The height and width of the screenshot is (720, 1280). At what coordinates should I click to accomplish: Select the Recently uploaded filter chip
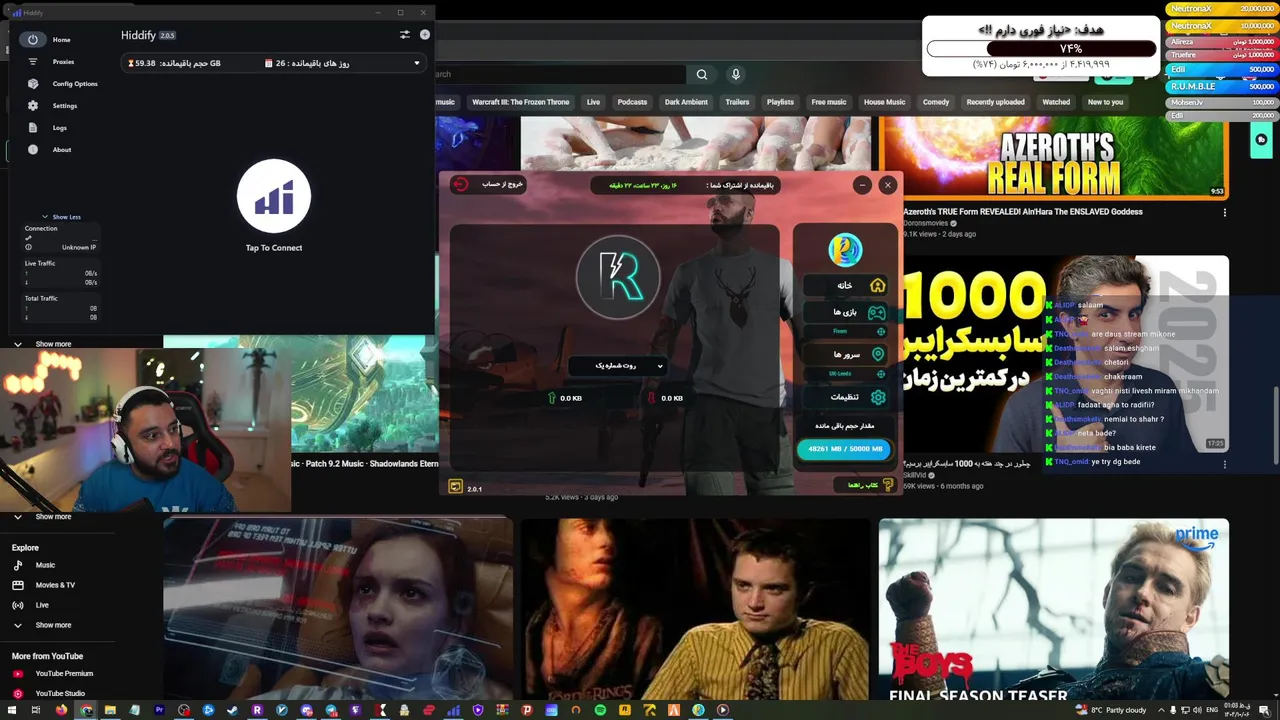point(995,102)
